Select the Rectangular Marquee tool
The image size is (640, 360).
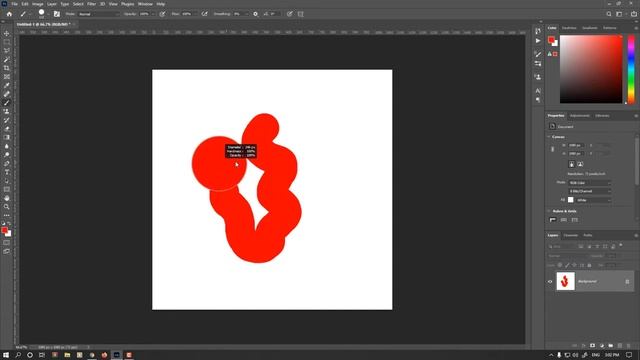[7, 42]
